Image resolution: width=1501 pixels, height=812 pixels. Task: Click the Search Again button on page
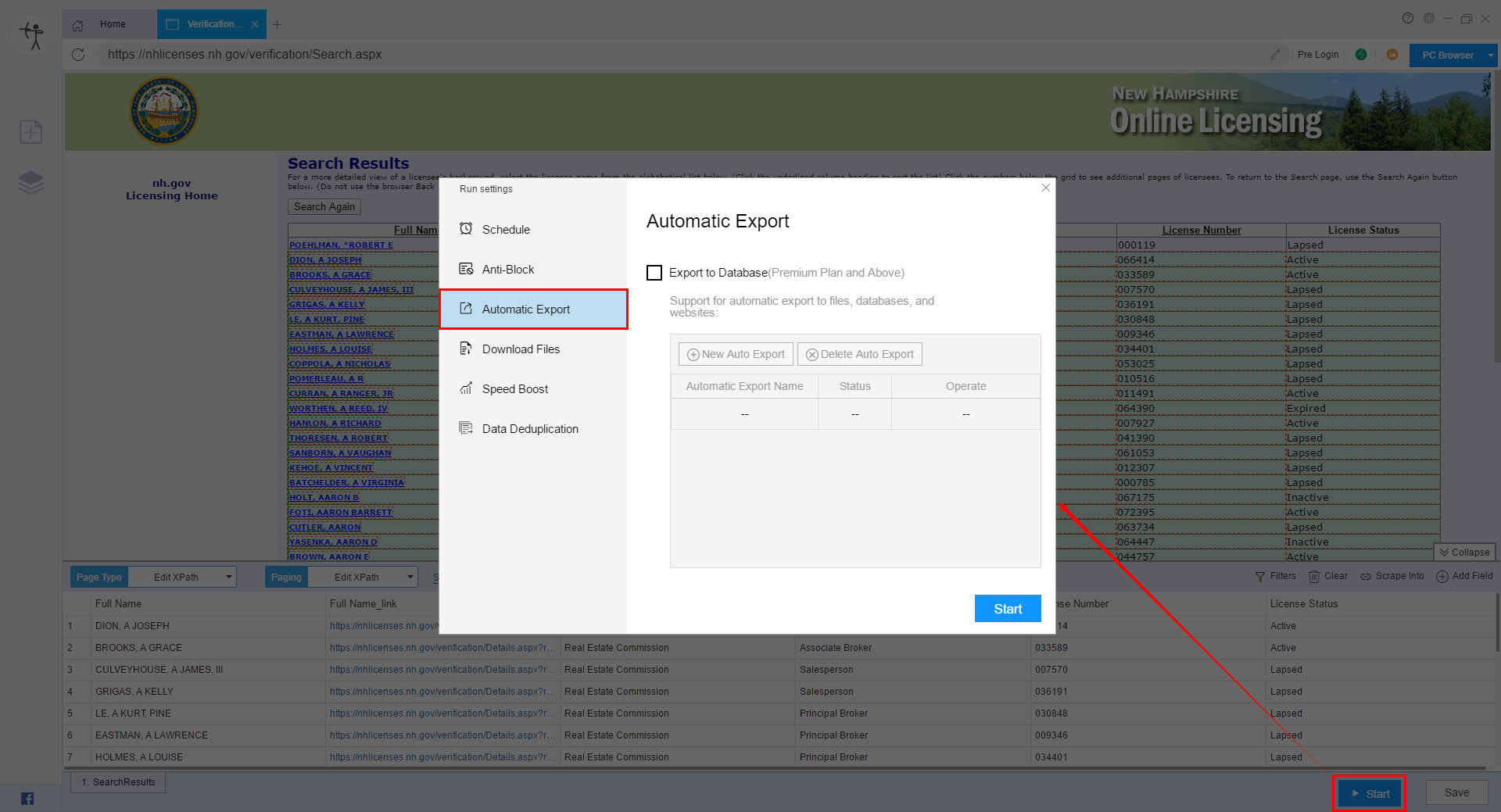click(324, 206)
